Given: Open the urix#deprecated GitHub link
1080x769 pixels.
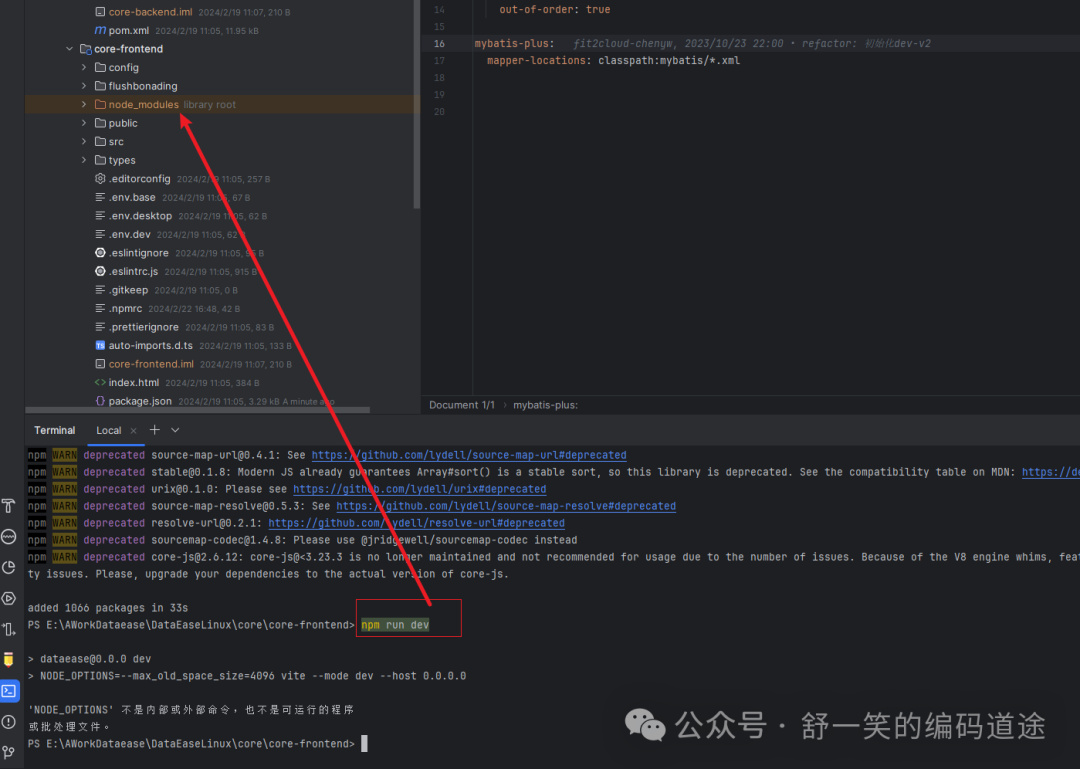Looking at the screenshot, I should [419, 489].
